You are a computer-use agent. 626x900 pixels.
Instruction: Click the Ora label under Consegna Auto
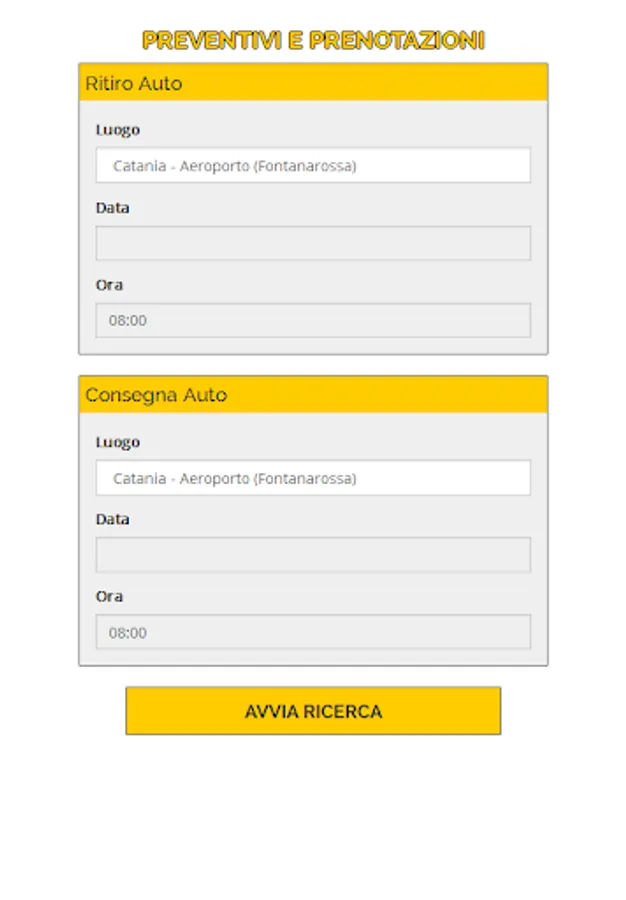click(x=110, y=597)
